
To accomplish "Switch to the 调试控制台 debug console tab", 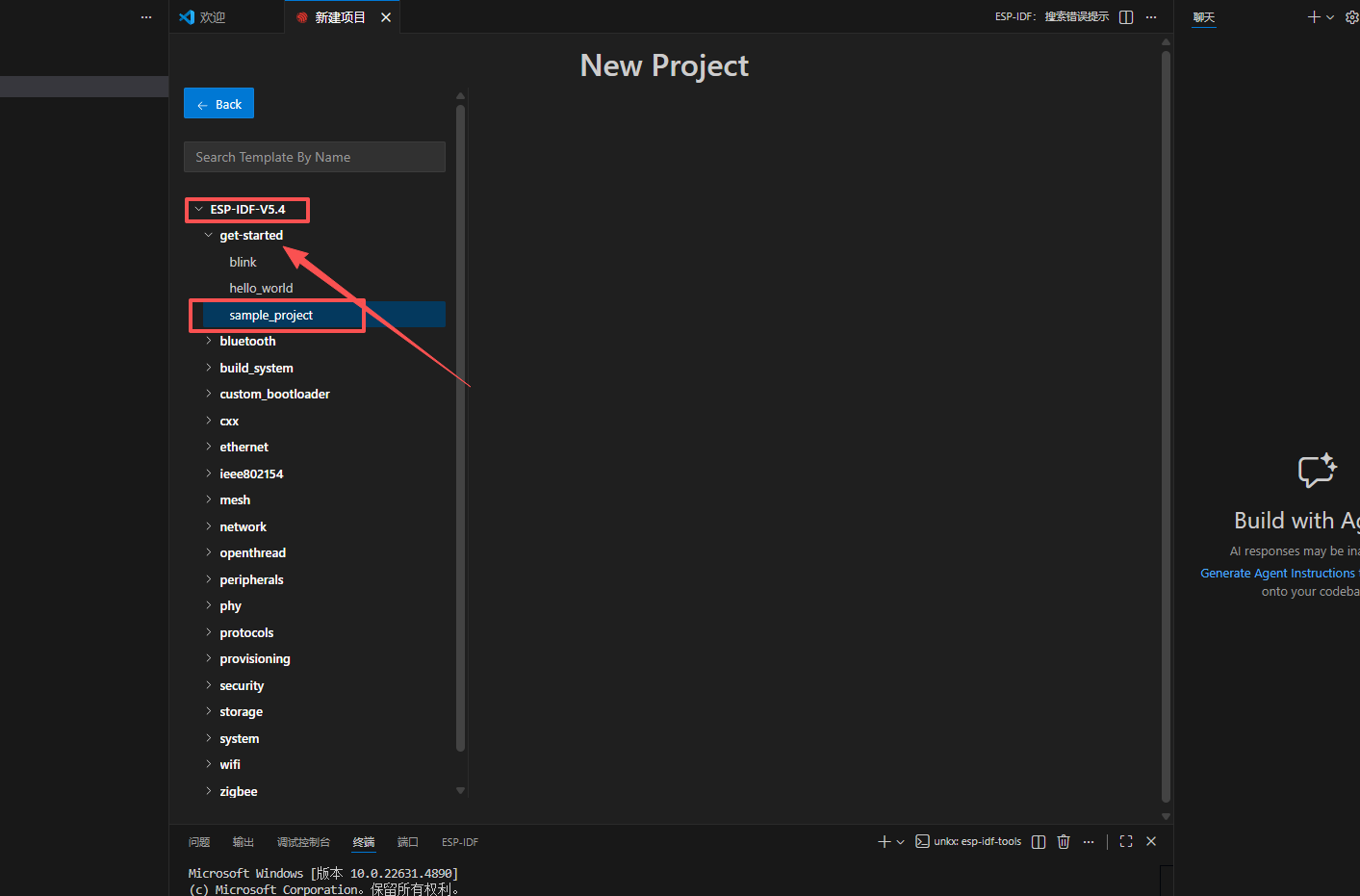I will pos(303,842).
